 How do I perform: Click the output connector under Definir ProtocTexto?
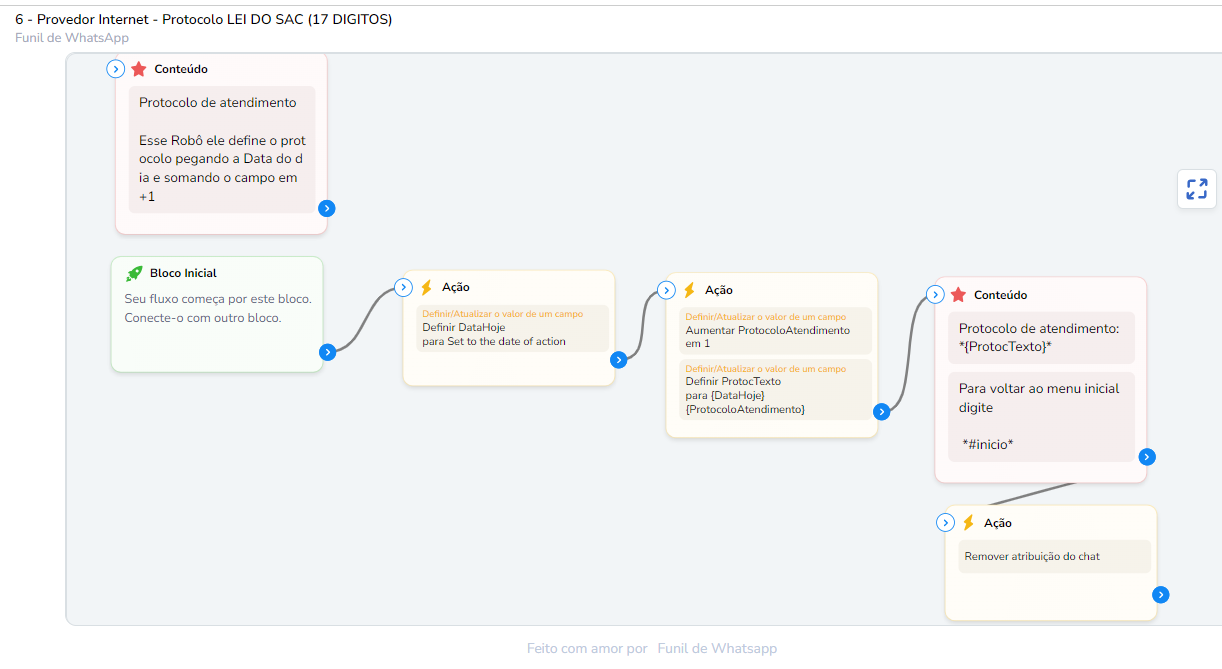[x=882, y=411]
